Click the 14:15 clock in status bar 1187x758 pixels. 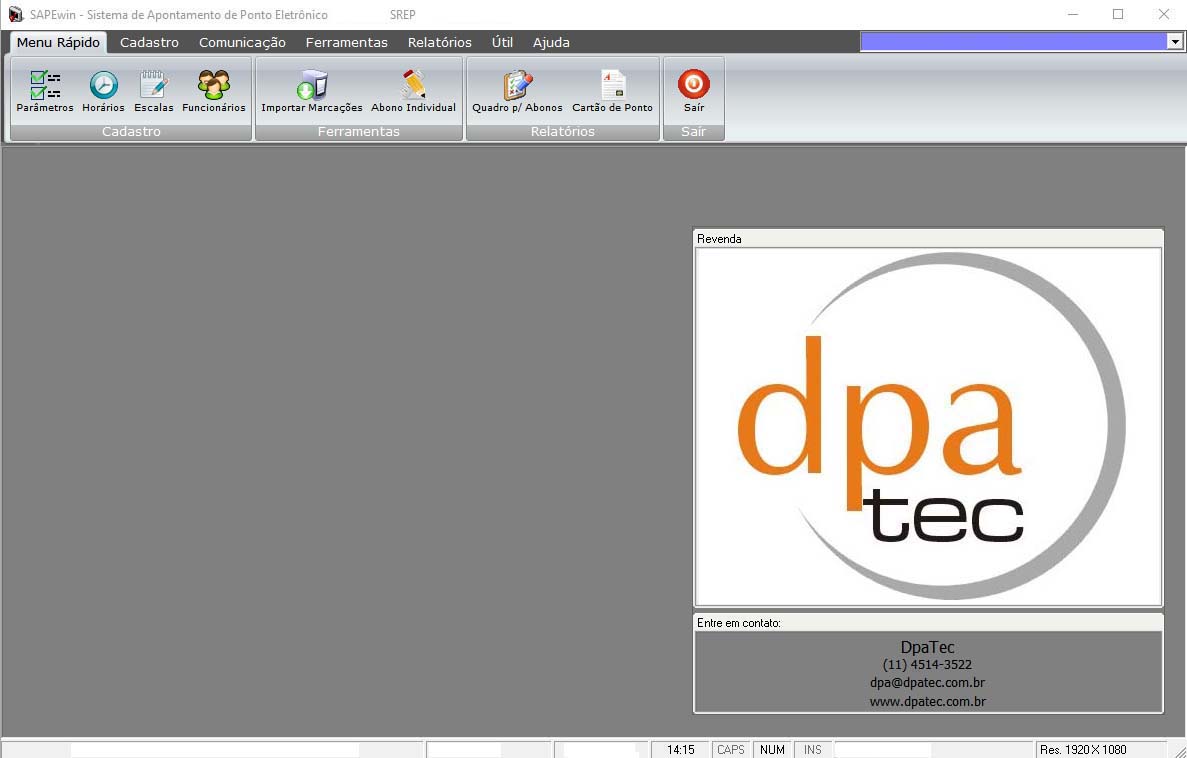(x=681, y=750)
